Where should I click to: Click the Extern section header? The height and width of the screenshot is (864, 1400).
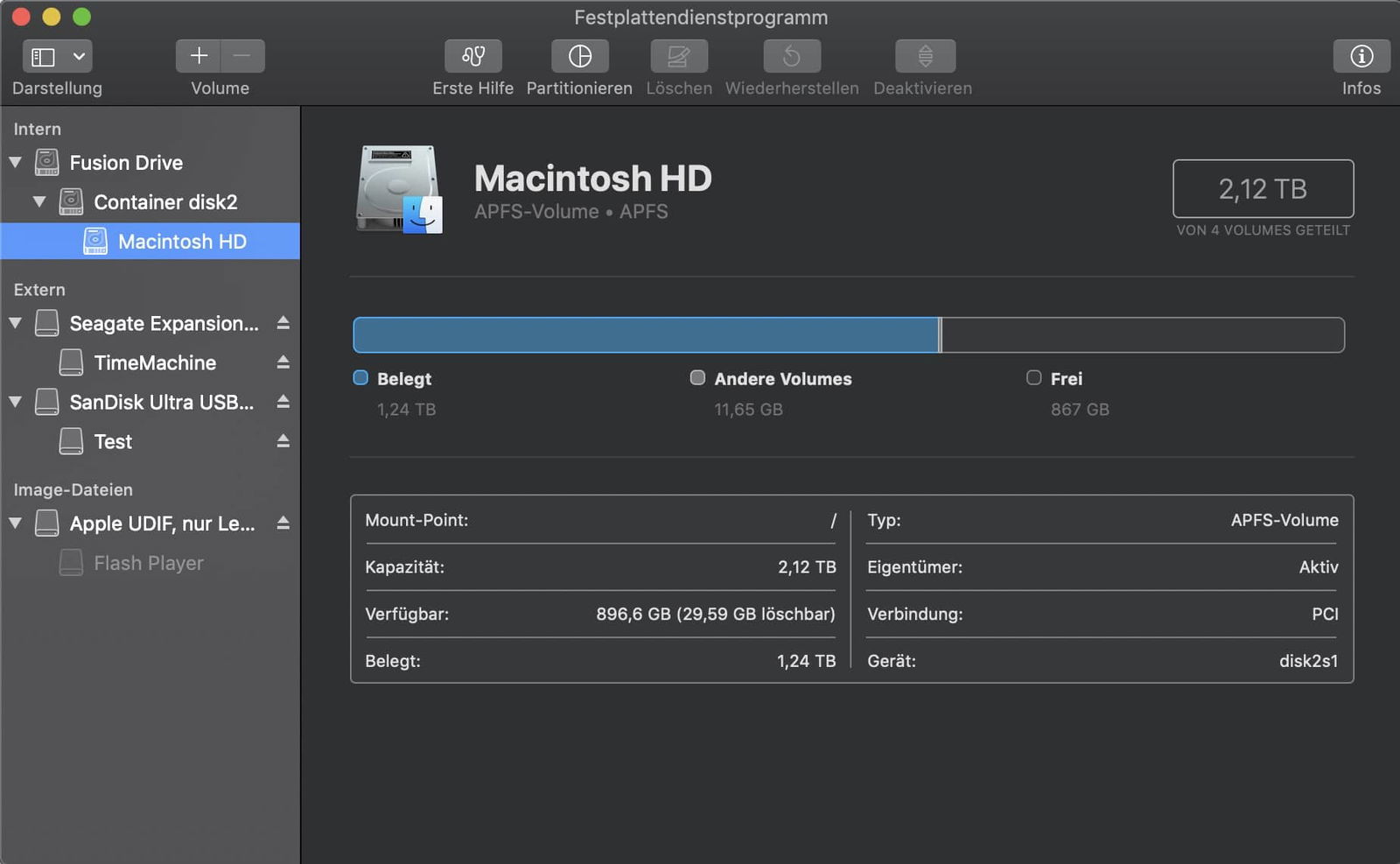[x=39, y=290]
